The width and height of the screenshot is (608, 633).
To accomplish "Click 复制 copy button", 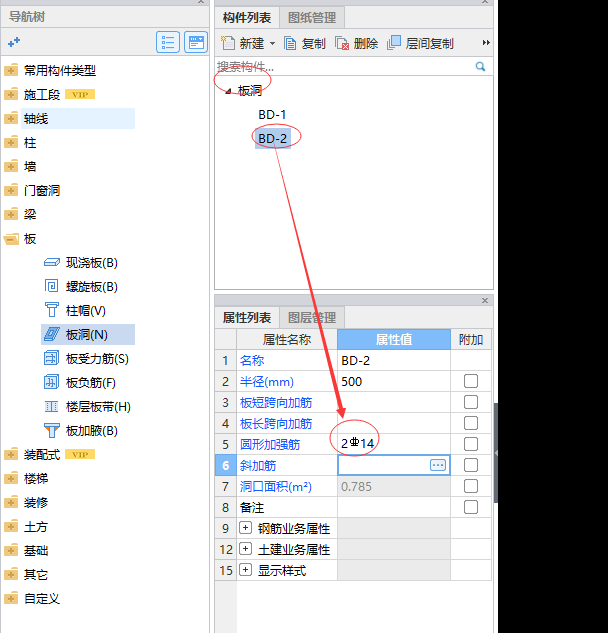I will [x=305, y=43].
